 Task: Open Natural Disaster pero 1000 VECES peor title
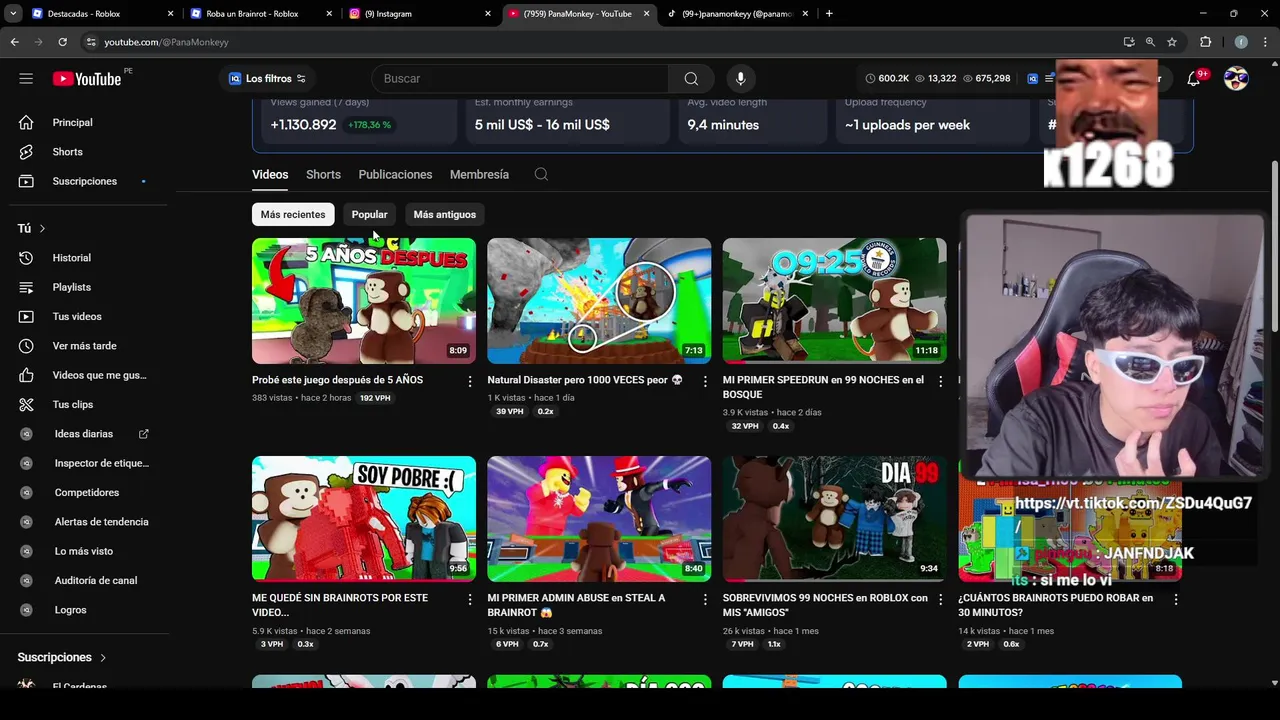(x=585, y=380)
